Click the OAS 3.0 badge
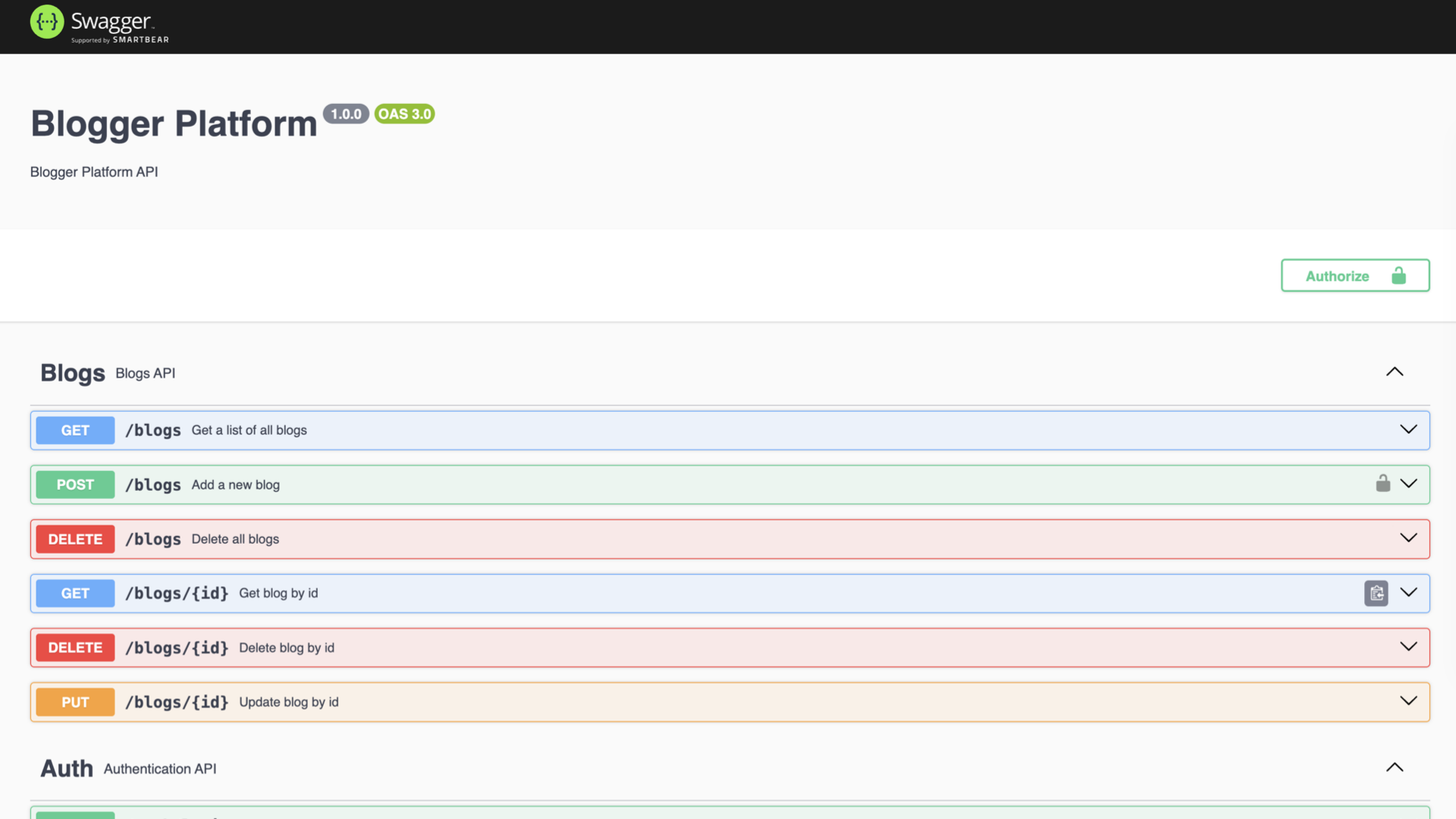This screenshot has width=1456, height=819. [404, 114]
